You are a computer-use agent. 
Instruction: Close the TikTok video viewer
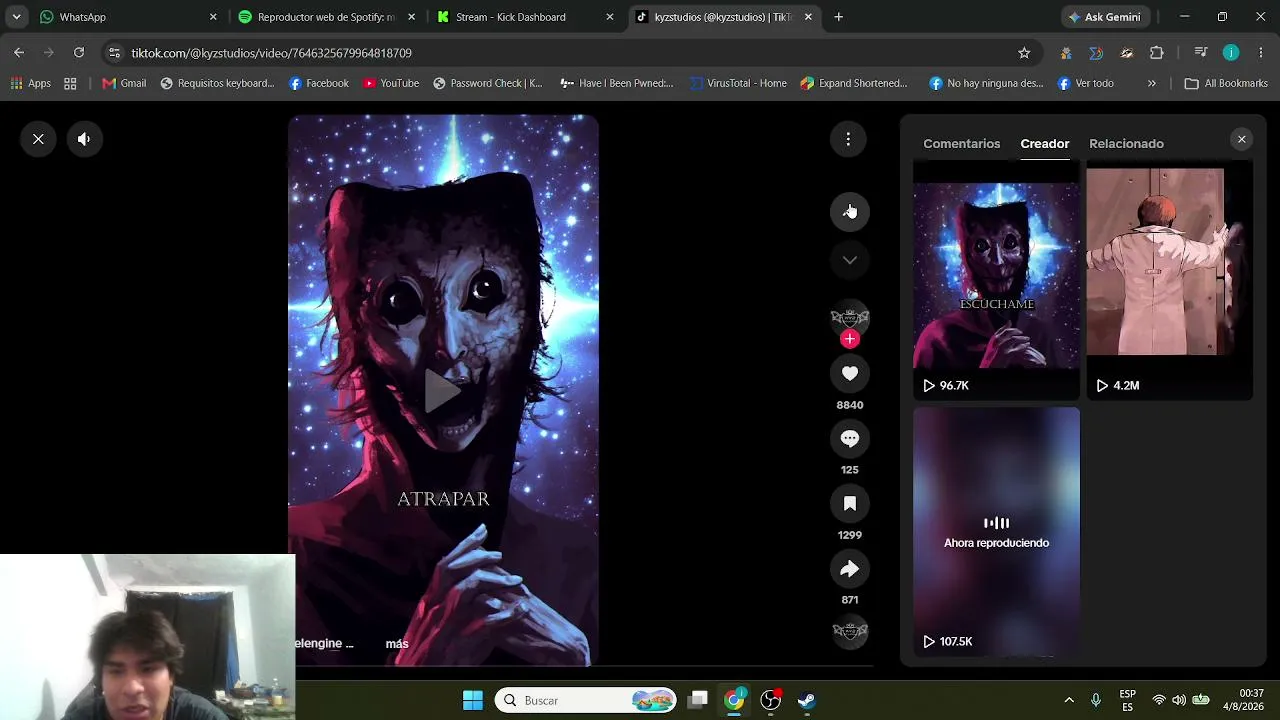tap(38, 139)
